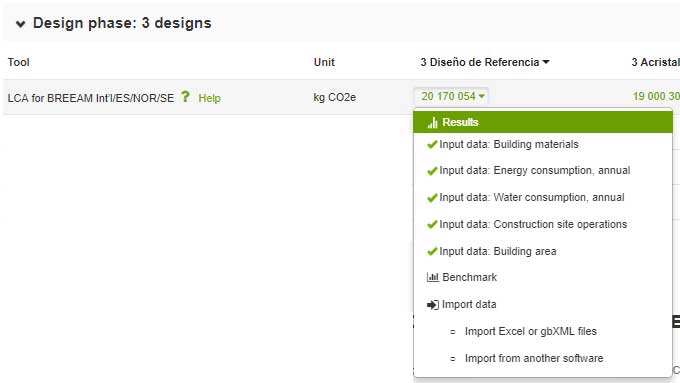Click the bar chart icon beside Results
This screenshot has height=383, width=680.
pyautogui.click(x=432, y=123)
